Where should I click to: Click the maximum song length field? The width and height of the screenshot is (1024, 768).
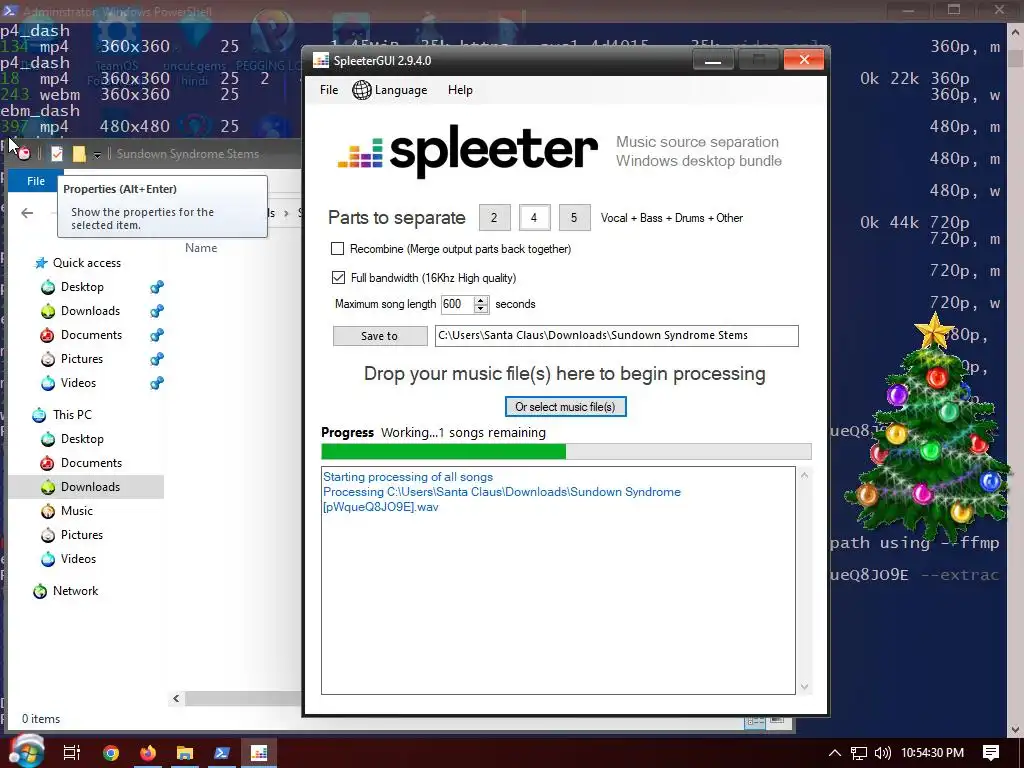457,304
